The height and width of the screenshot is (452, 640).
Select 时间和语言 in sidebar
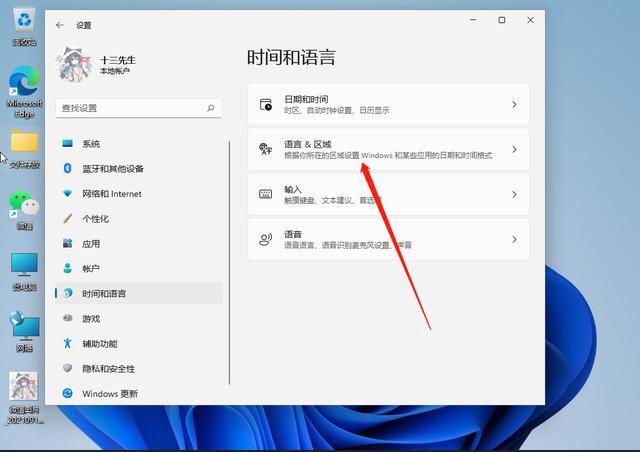[139, 293]
